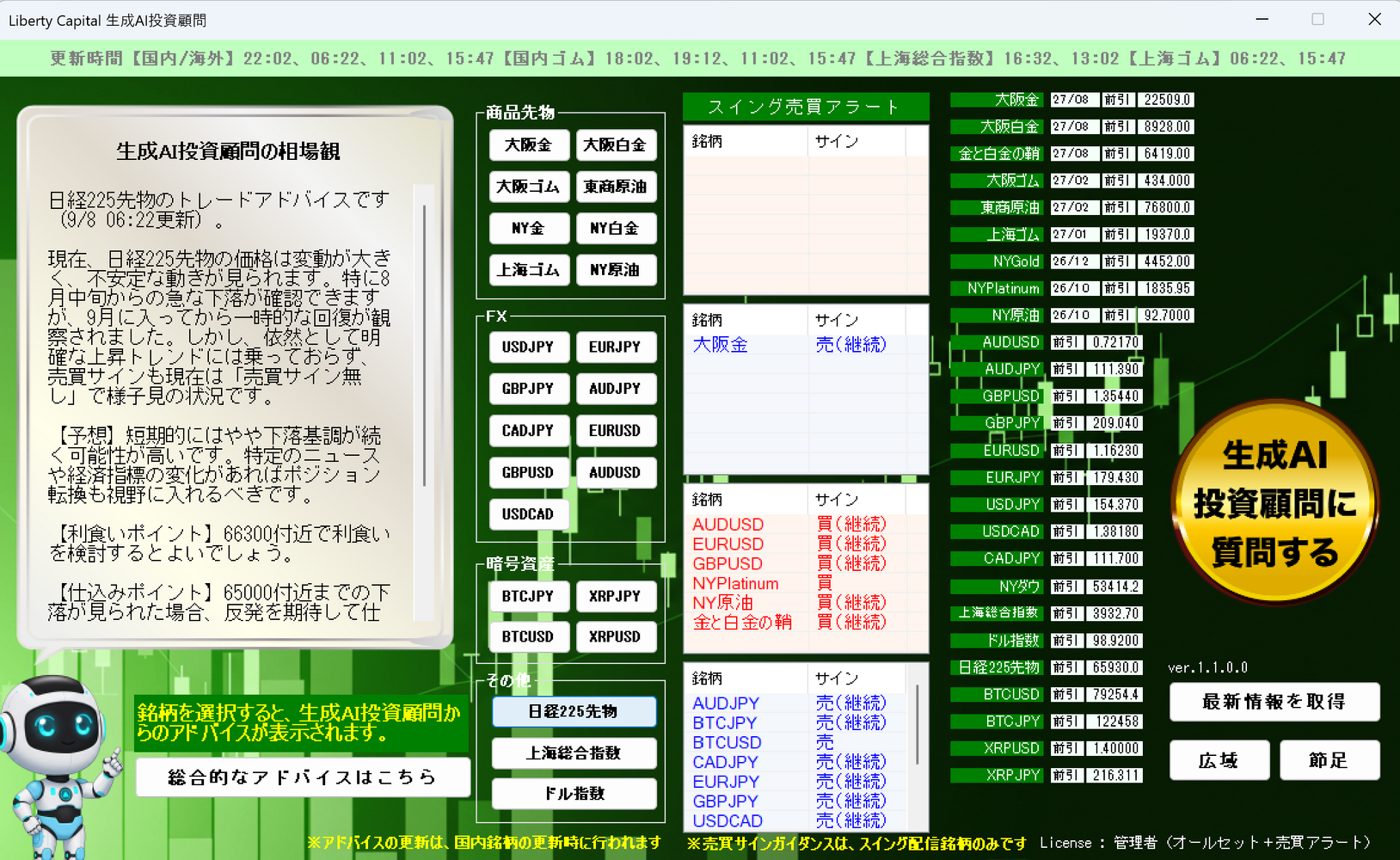1400x860 pixels.
Task: Select the BTCJPY crypto button
Action: 529,596
